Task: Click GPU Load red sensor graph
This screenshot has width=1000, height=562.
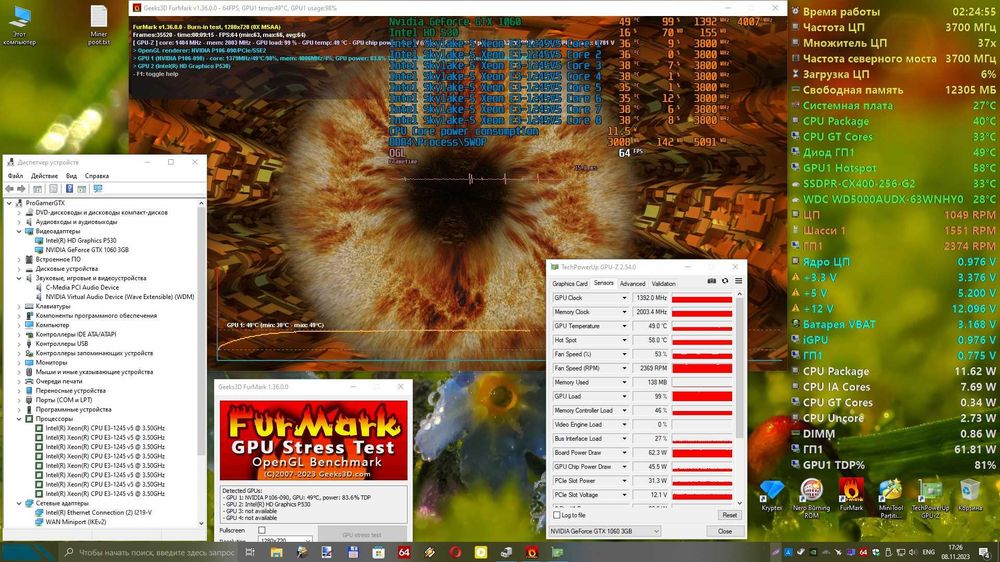Action: [702, 396]
